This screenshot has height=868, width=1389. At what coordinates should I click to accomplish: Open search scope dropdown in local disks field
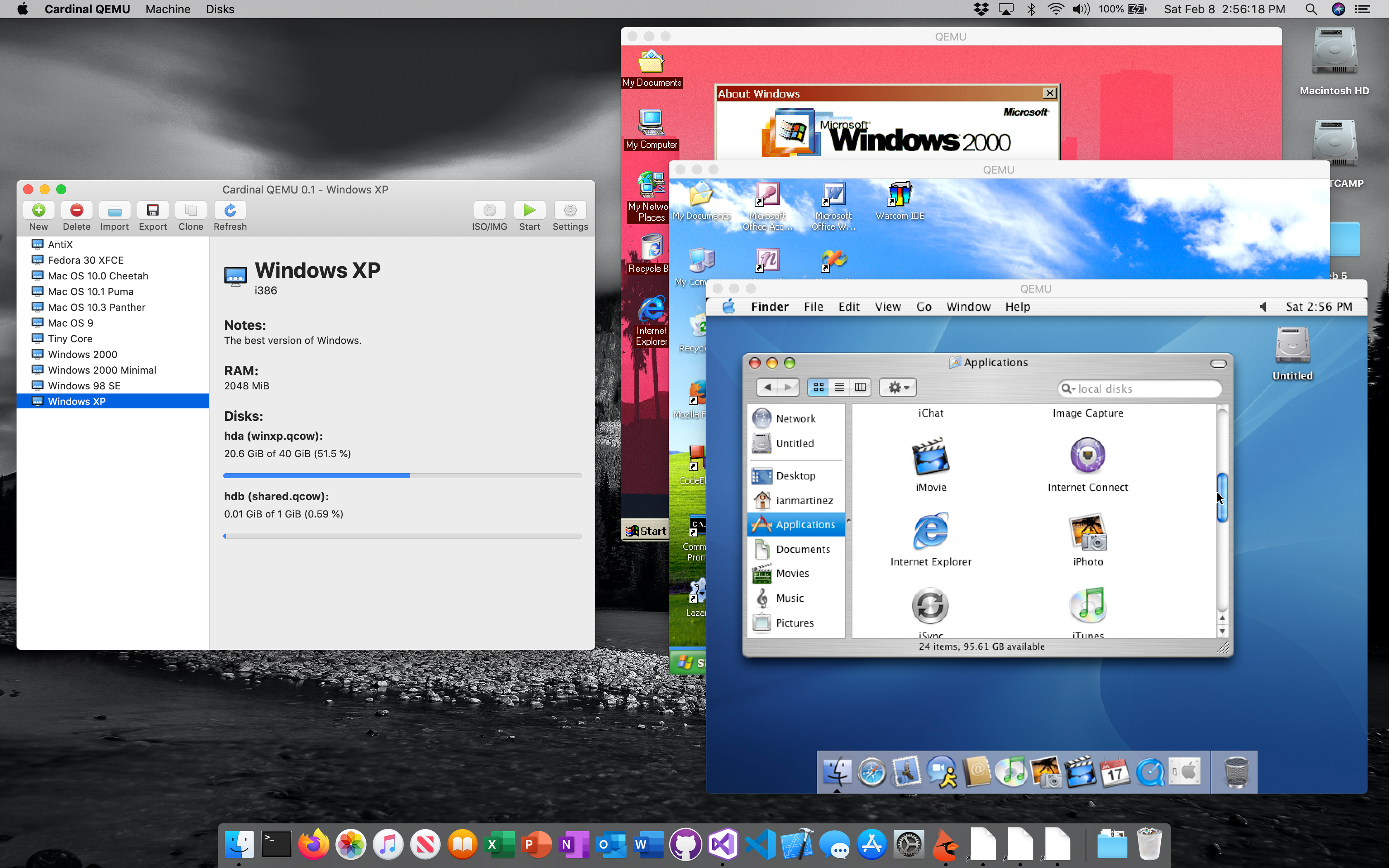(1068, 389)
